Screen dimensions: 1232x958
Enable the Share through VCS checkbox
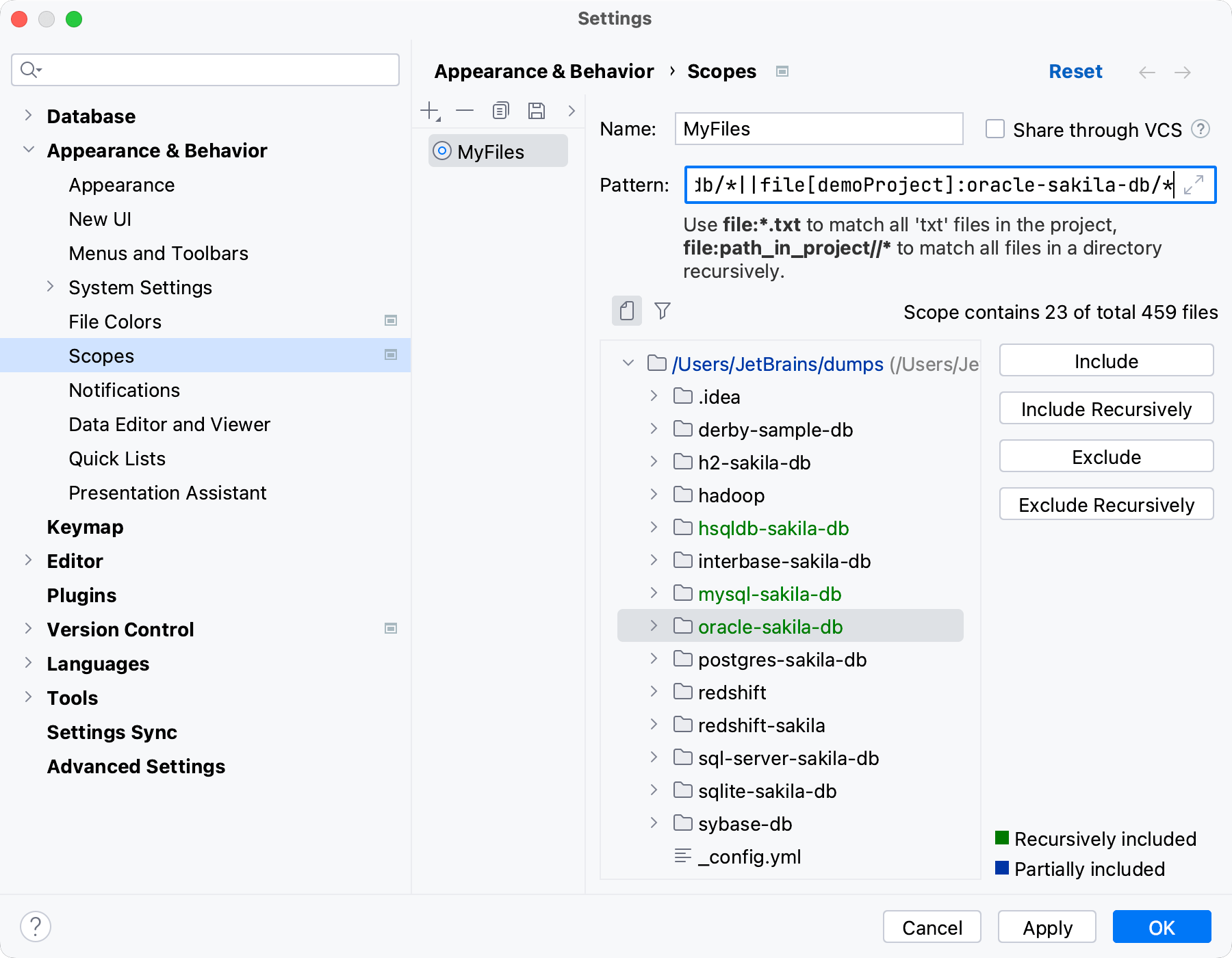[x=994, y=129]
